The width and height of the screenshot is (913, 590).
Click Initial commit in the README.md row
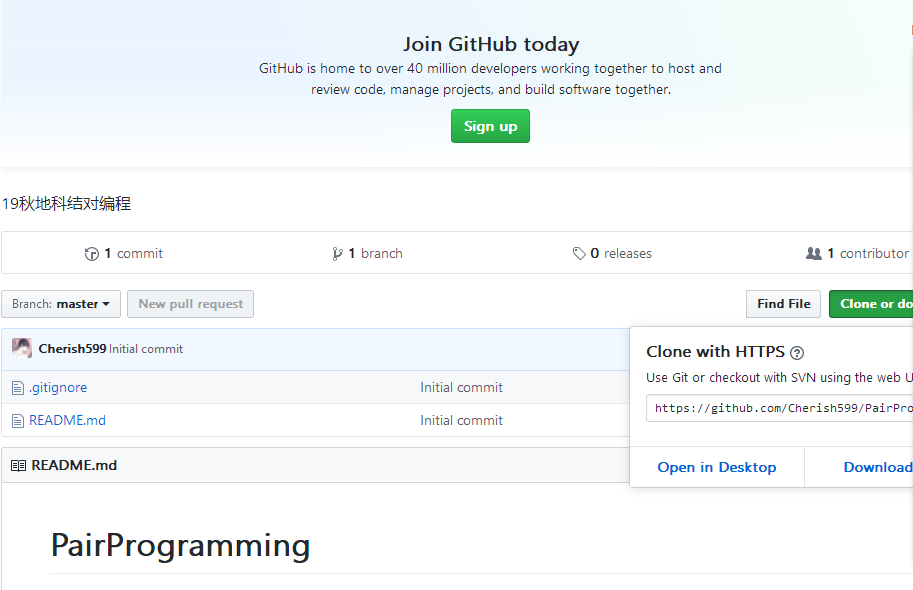point(461,420)
